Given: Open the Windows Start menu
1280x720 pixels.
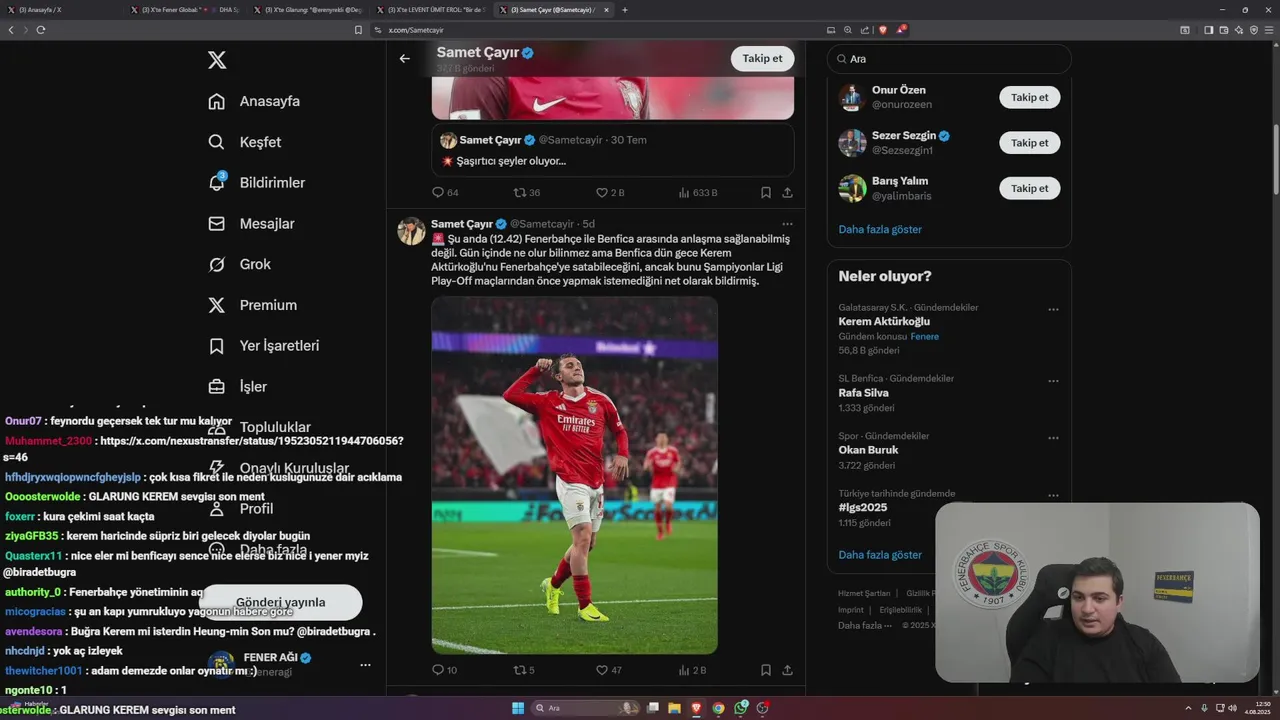Looking at the screenshot, I should tap(518, 708).
